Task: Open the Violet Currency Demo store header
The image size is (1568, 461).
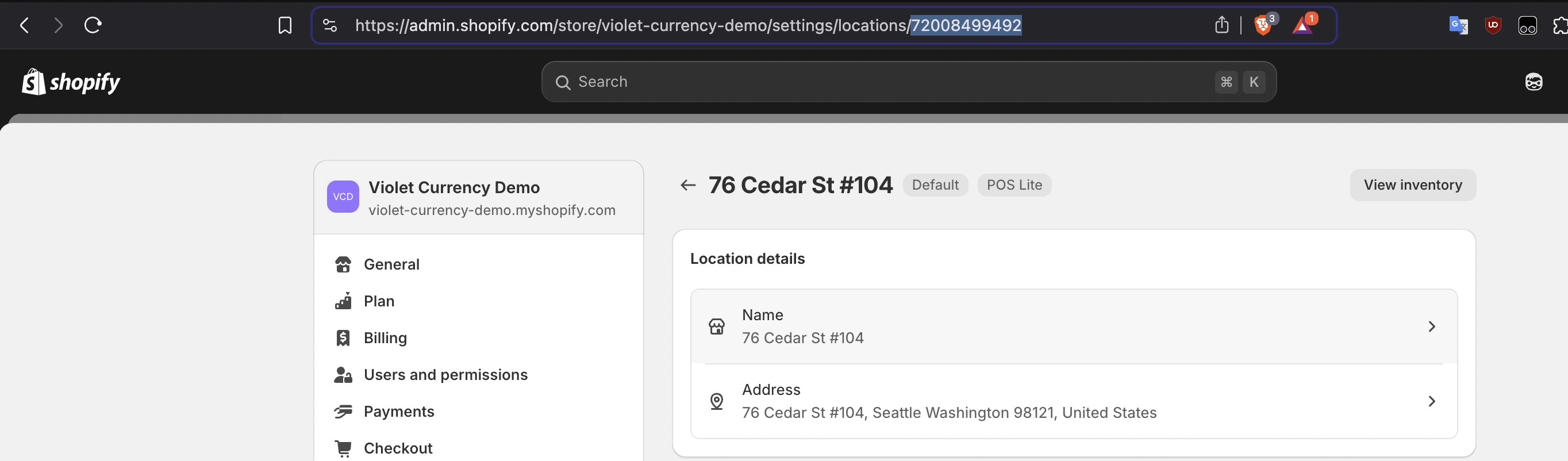Action: coord(478,197)
